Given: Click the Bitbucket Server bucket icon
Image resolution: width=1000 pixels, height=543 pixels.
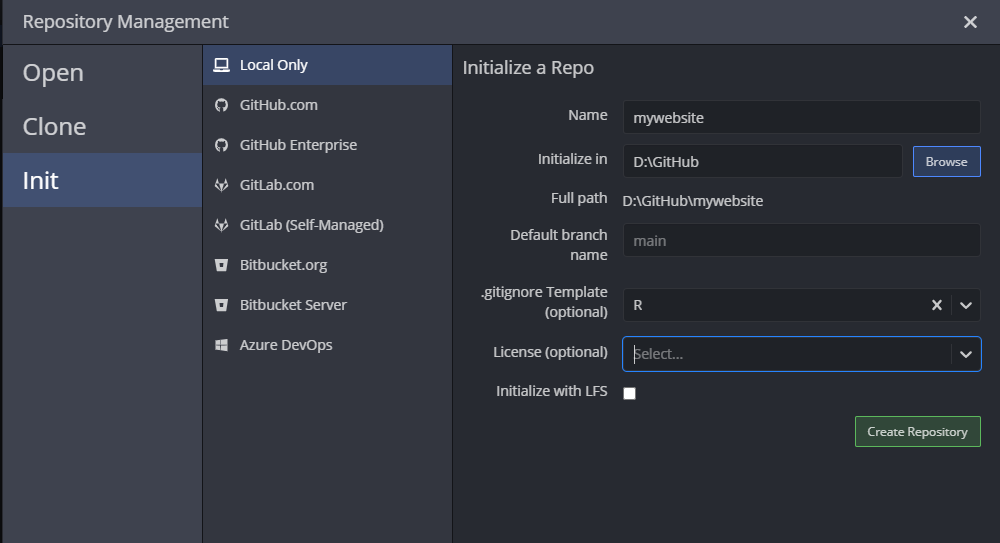Looking at the screenshot, I should pos(221,305).
